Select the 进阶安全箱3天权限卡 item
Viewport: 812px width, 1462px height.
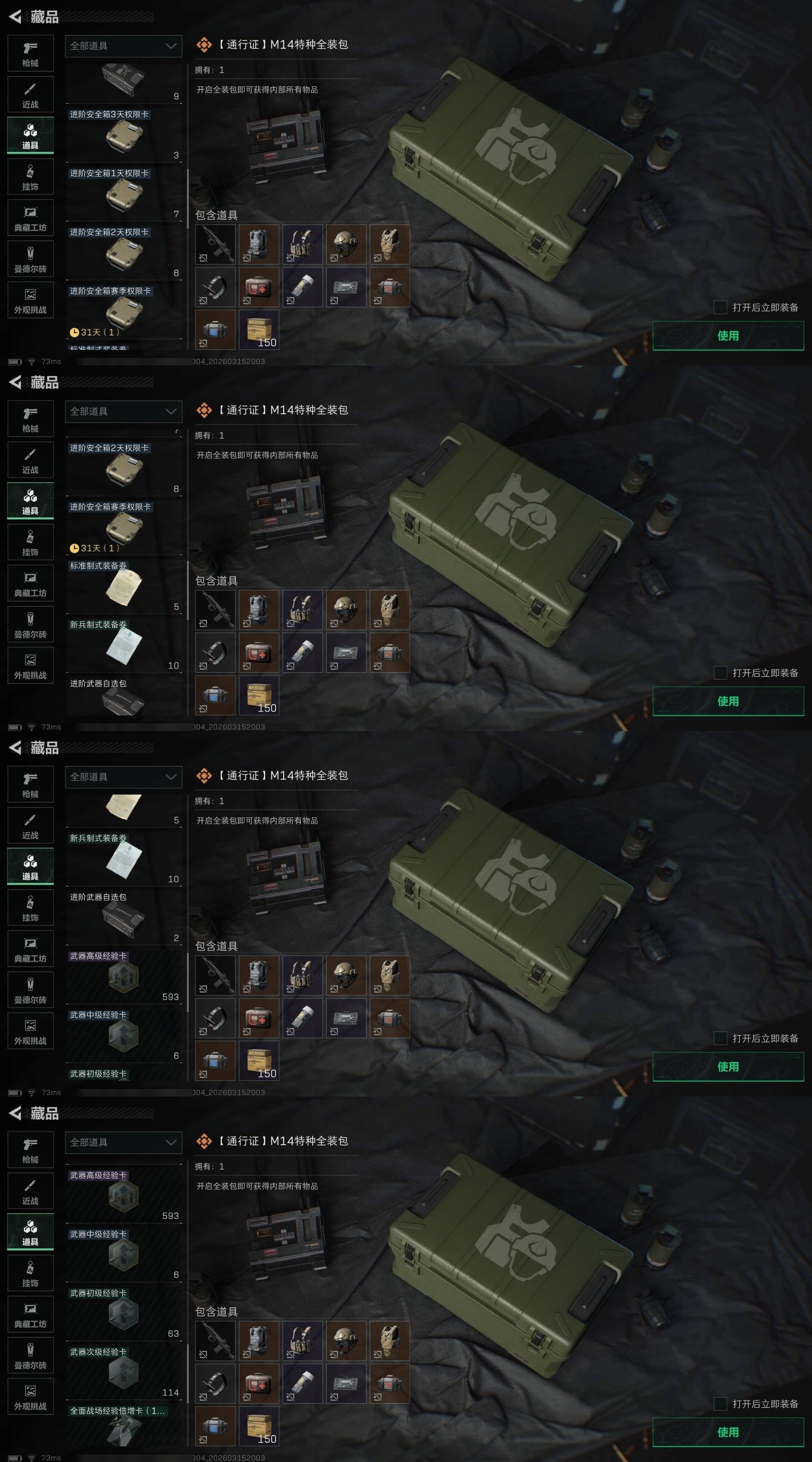tap(124, 135)
